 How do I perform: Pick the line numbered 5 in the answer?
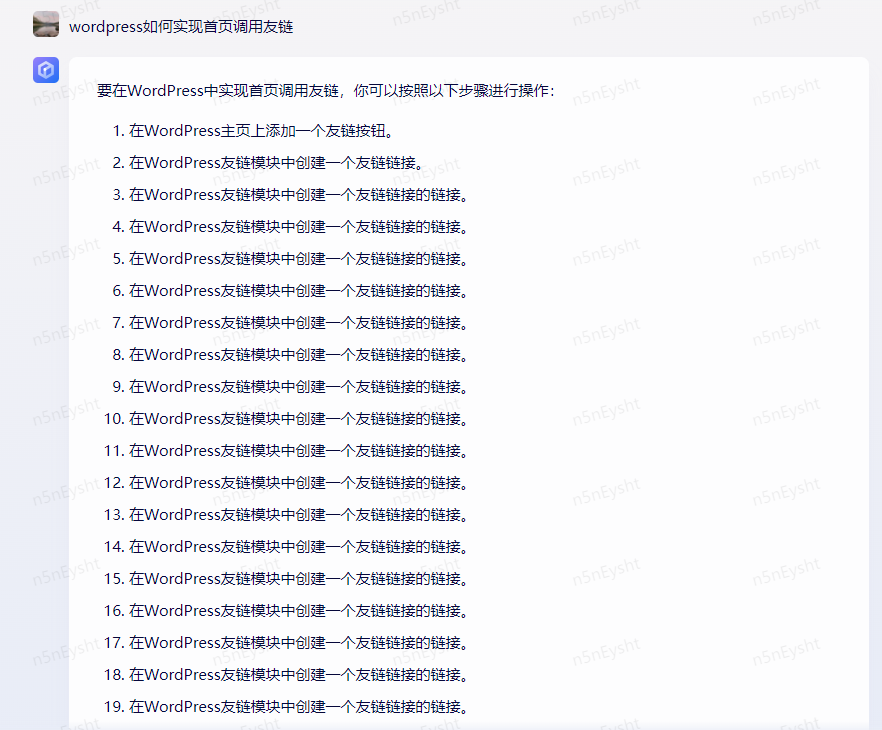point(298,259)
